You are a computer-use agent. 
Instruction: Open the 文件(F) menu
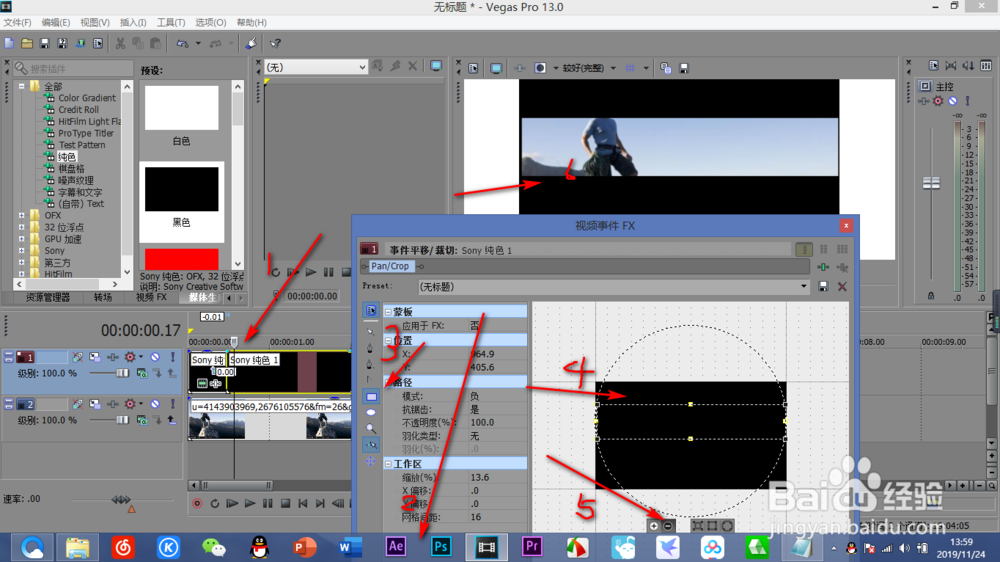(17, 22)
